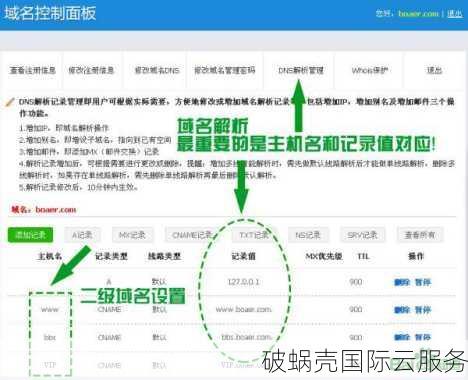468x380 pixels.
Task: Filter by A记录
Action: click(x=82, y=235)
